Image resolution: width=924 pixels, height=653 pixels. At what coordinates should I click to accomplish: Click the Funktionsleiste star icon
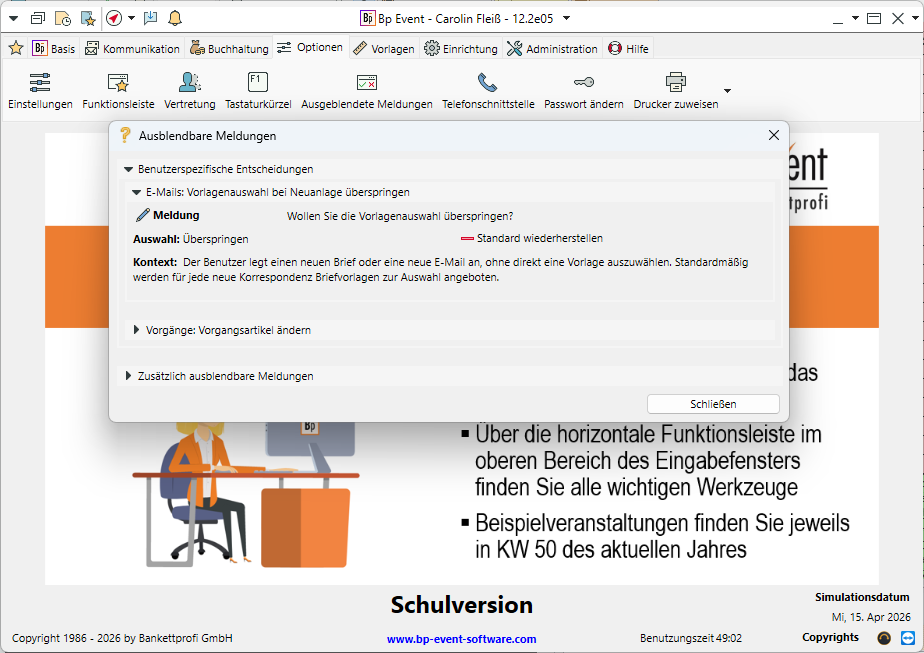tap(118, 83)
